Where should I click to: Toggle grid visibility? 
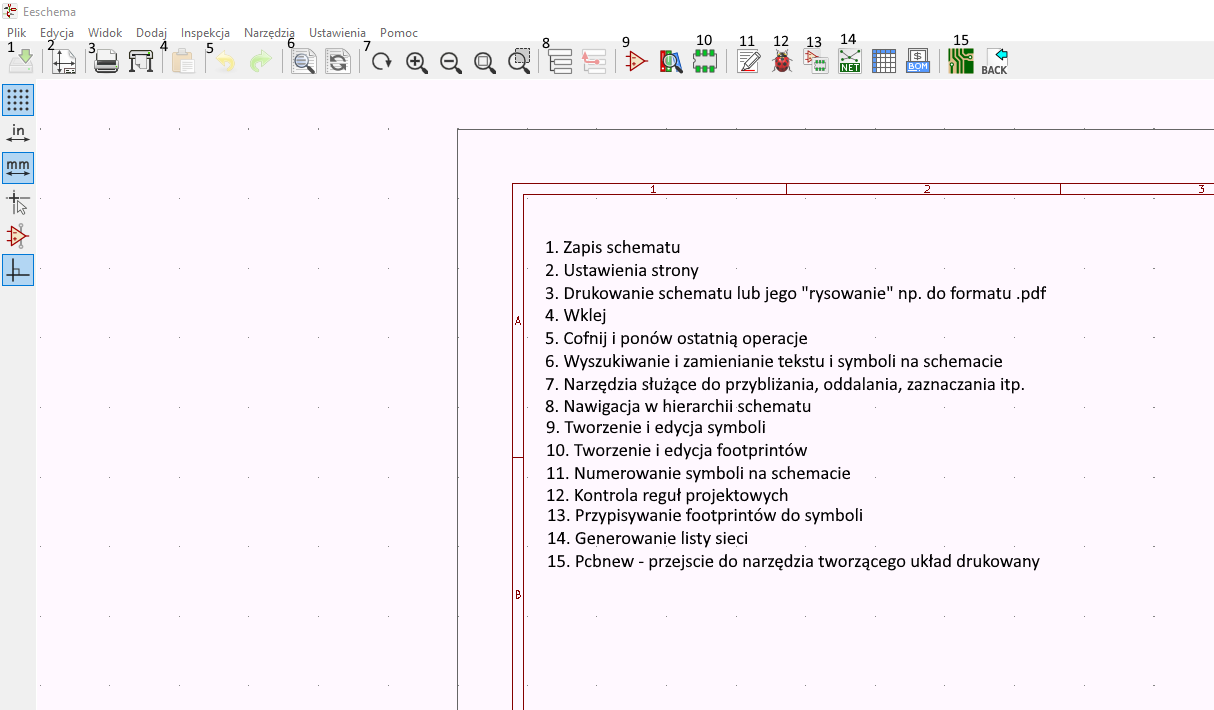click(x=18, y=100)
